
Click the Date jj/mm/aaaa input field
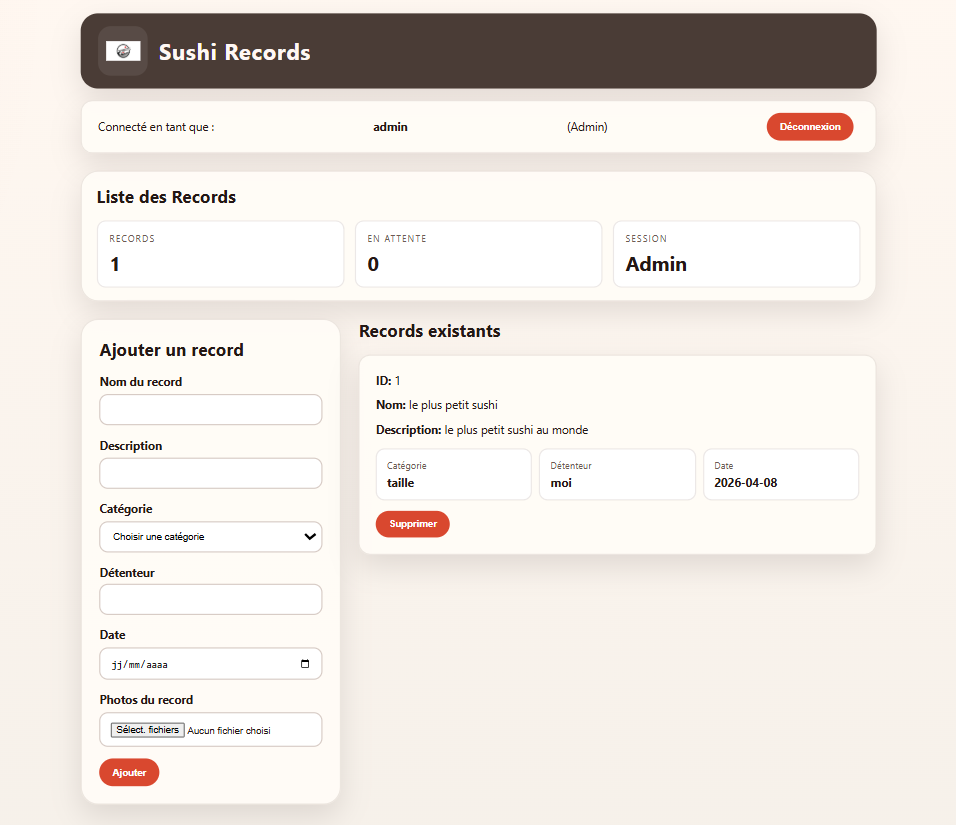[x=200, y=664]
